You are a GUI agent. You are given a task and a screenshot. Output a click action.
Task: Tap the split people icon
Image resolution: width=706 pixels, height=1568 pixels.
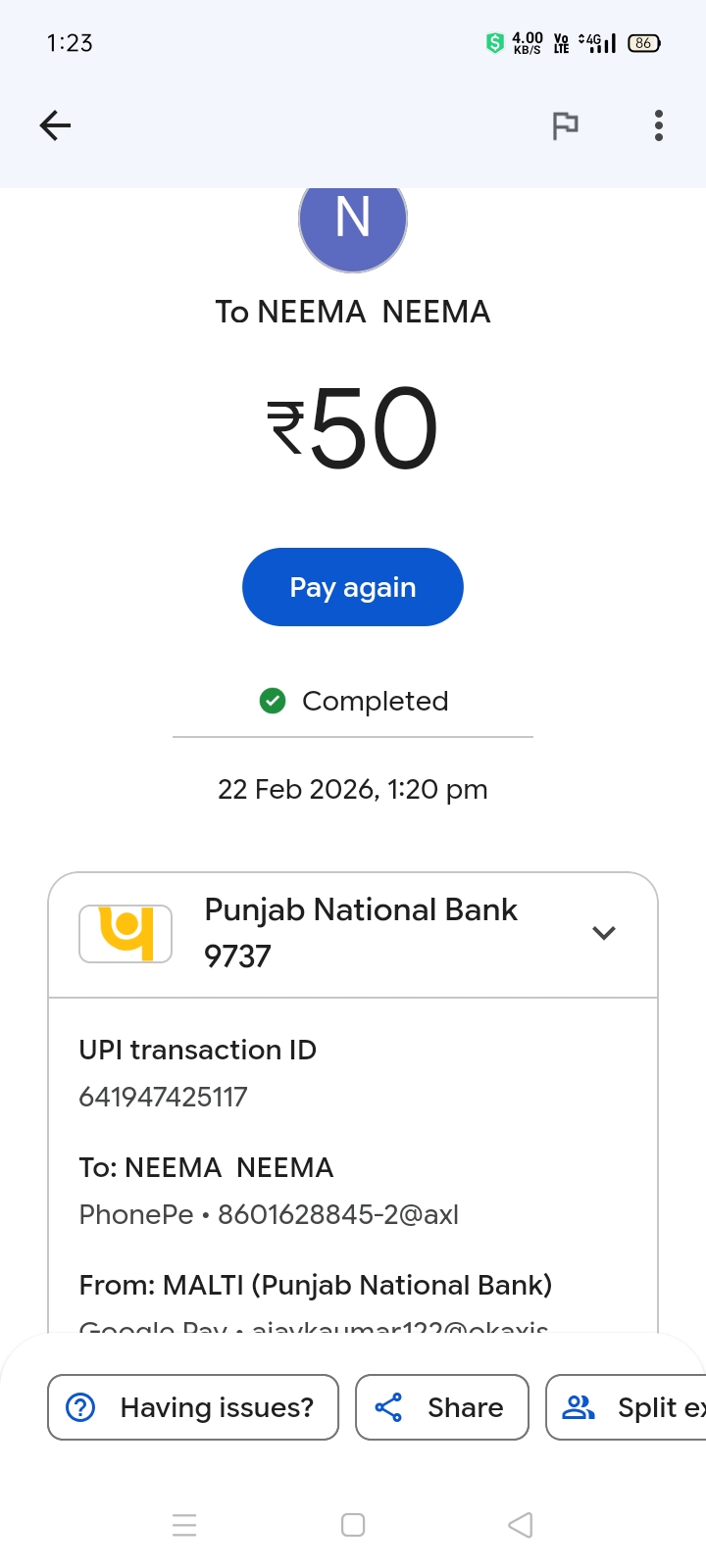click(579, 1407)
